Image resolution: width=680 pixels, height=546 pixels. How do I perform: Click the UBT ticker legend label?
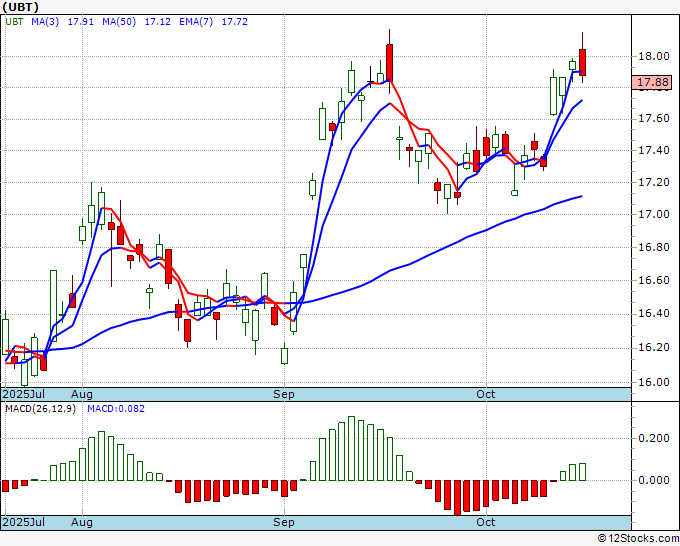click(14, 22)
